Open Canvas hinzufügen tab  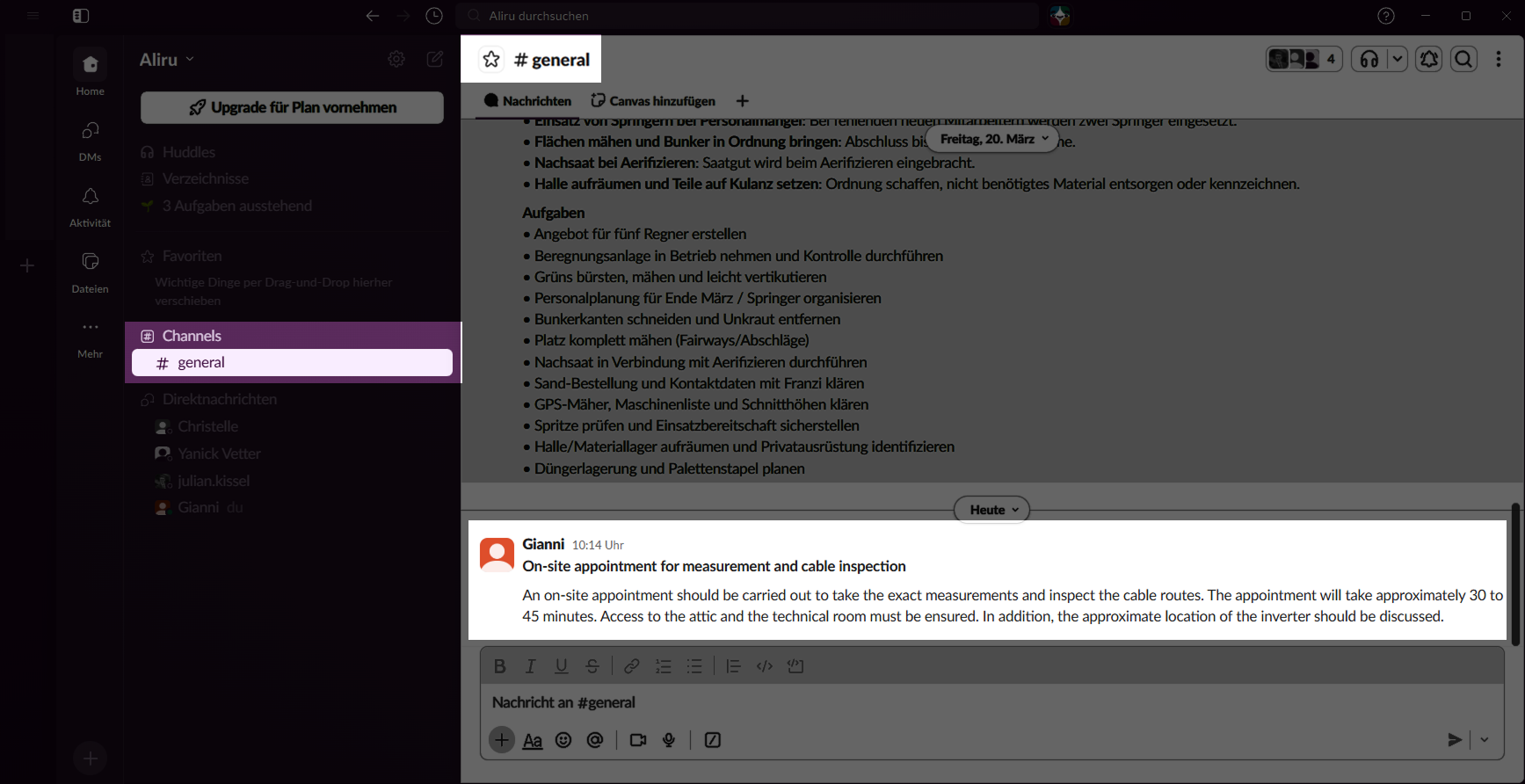tap(653, 101)
